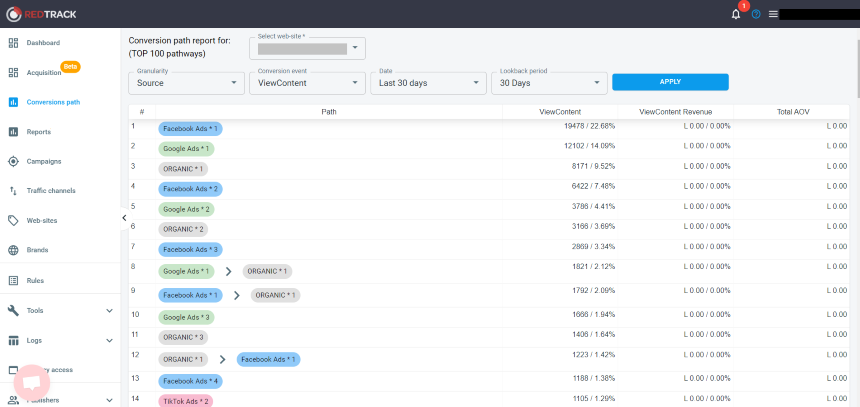Image resolution: width=860 pixels, height=407 pixels.
Task: Collapse the sidebar with the arrow handle
Action: click(x=125, y=218)
